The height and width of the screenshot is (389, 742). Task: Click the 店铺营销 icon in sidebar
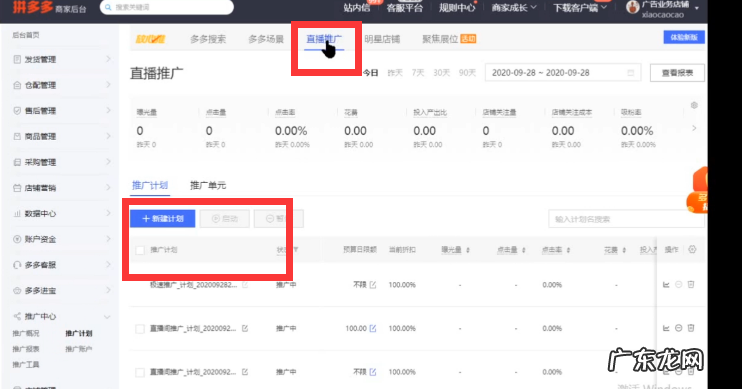click(x=18, y=188)
